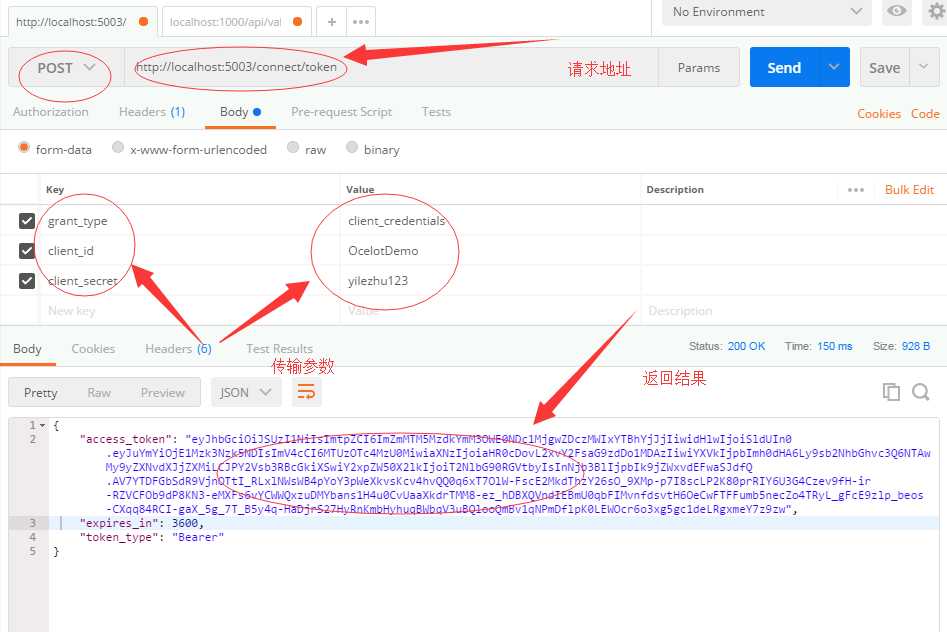Open the Tests tab
This screenshot has width=947, height=632.
click(x=436, y=112)
